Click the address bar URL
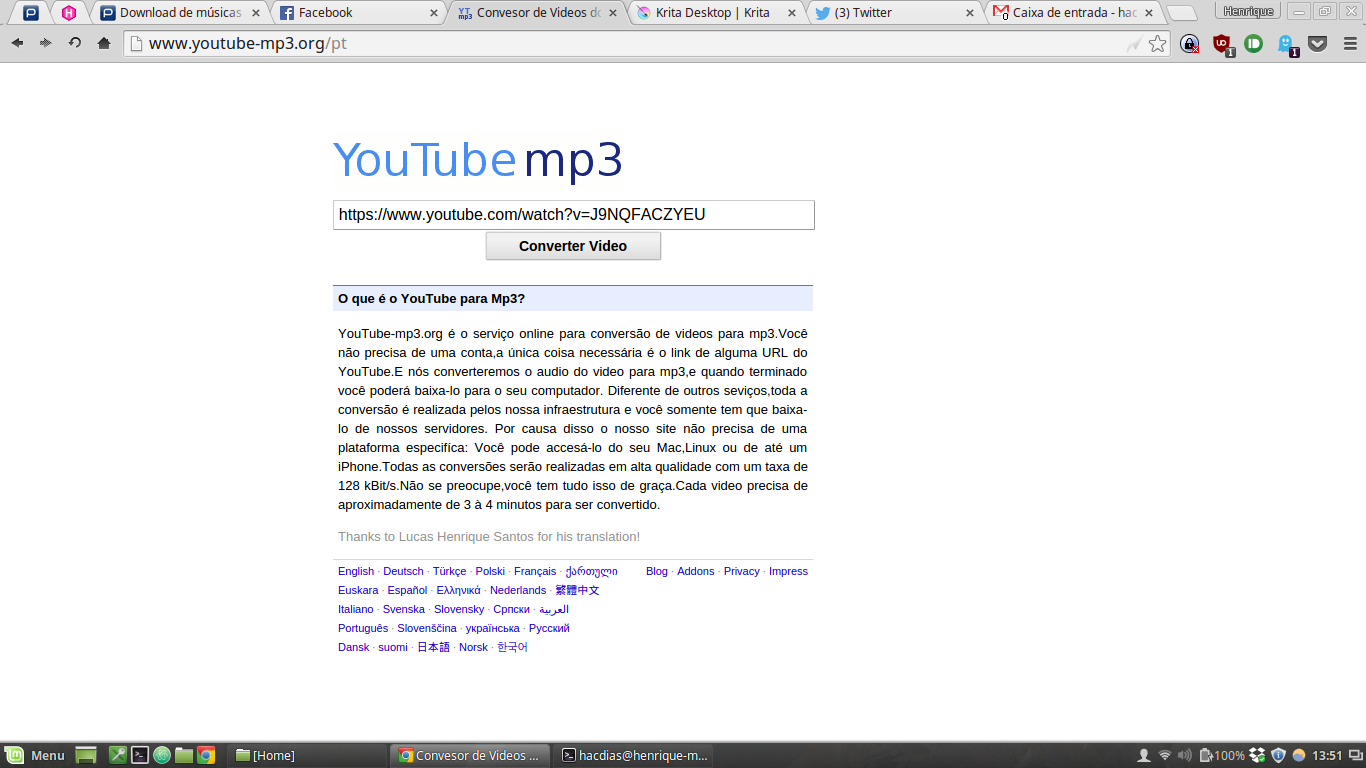This screenshot has width=1366, height=768. click(x=248, y=44)
